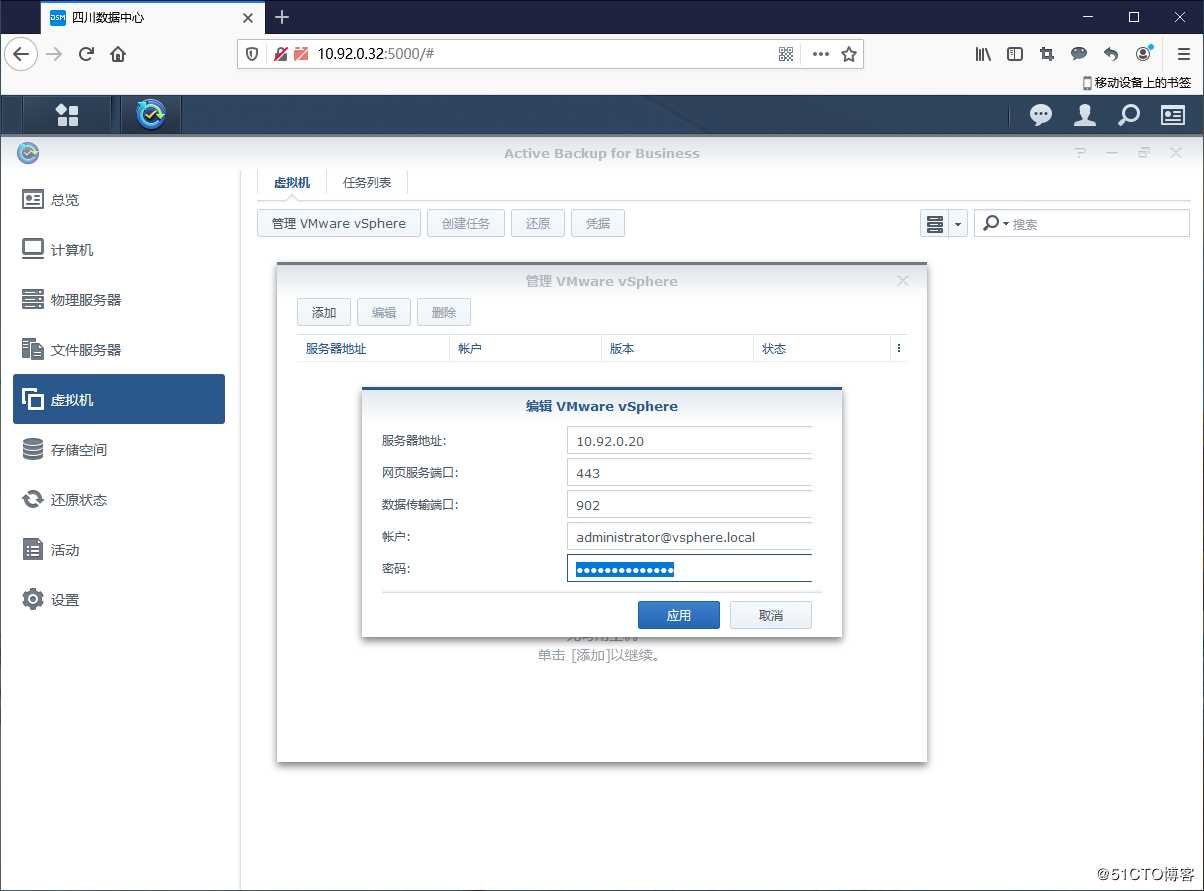Click 数据传输端口 input field
This screenshot has height=891, width=1204.
689,505
